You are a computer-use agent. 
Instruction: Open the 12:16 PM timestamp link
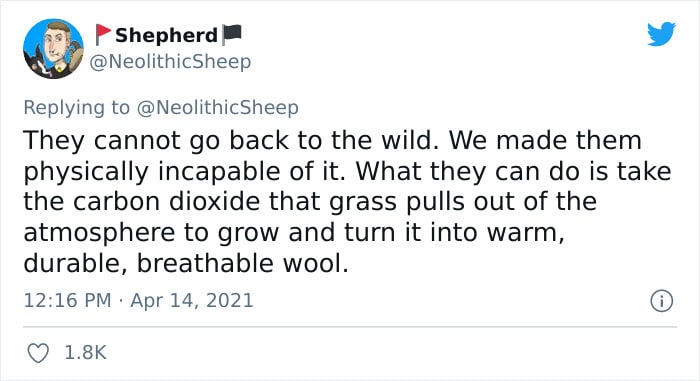pyautogui.click(x=67, y=300)
